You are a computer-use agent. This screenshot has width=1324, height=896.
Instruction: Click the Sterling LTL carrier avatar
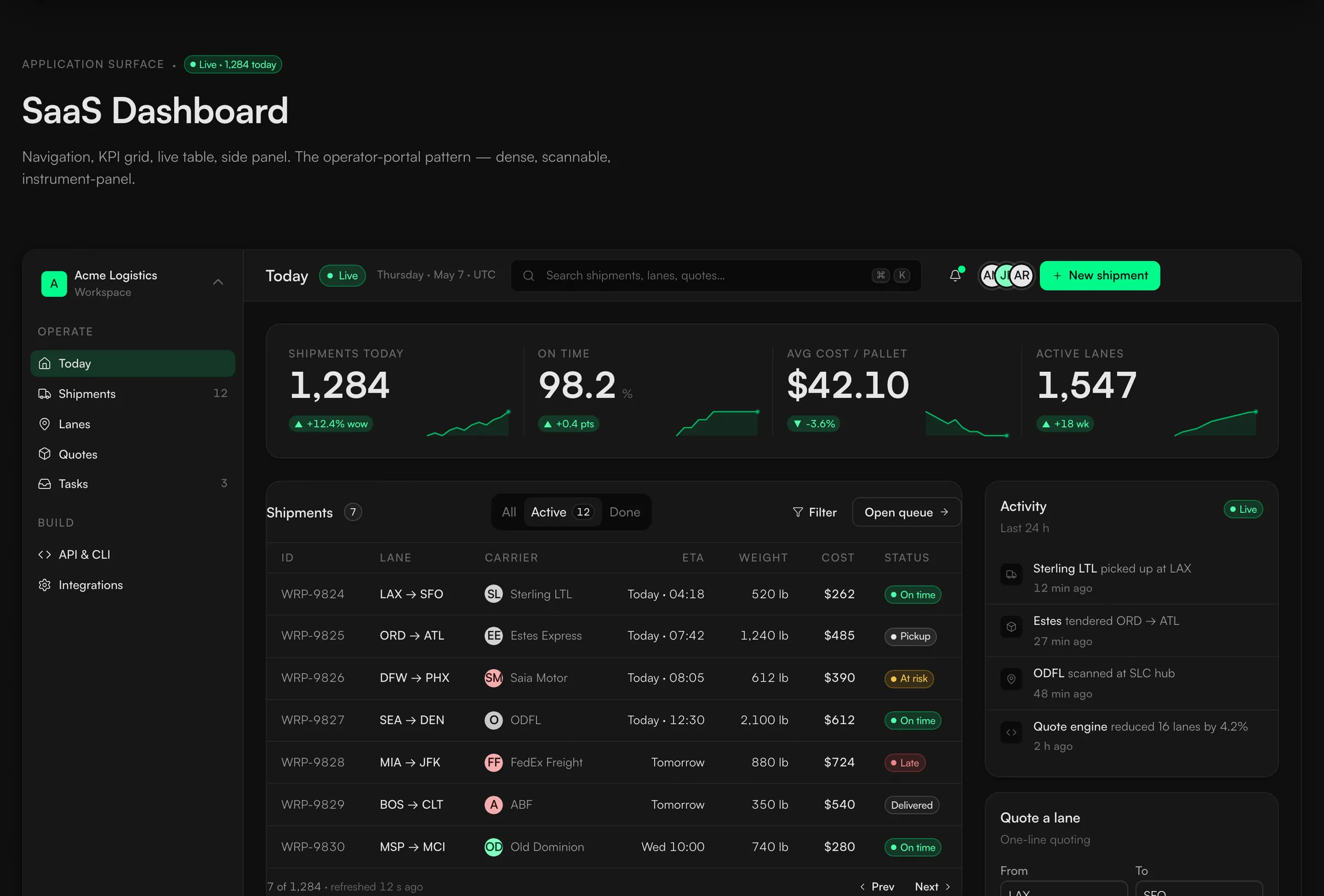(493, 594)
